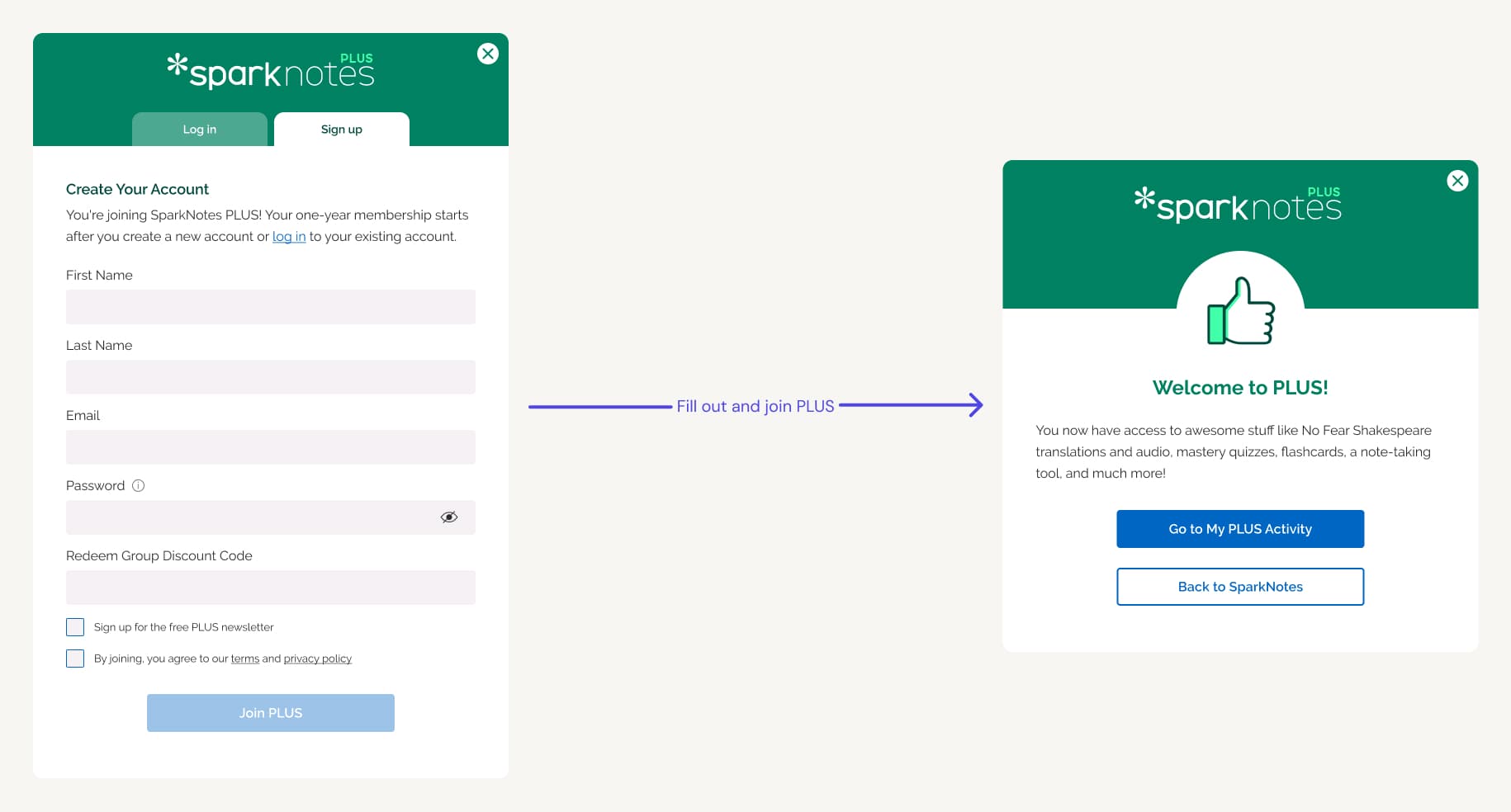Click the info icon next to Password
Viewport: 1511px width, 812px height.
137,485
